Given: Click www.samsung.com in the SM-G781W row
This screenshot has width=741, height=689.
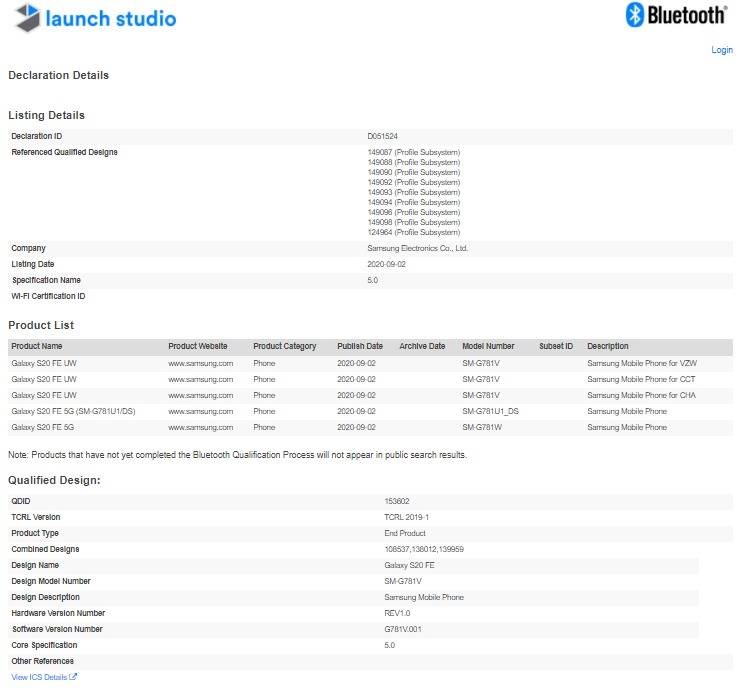Looking at the screenshot, I should coord(200,427).
